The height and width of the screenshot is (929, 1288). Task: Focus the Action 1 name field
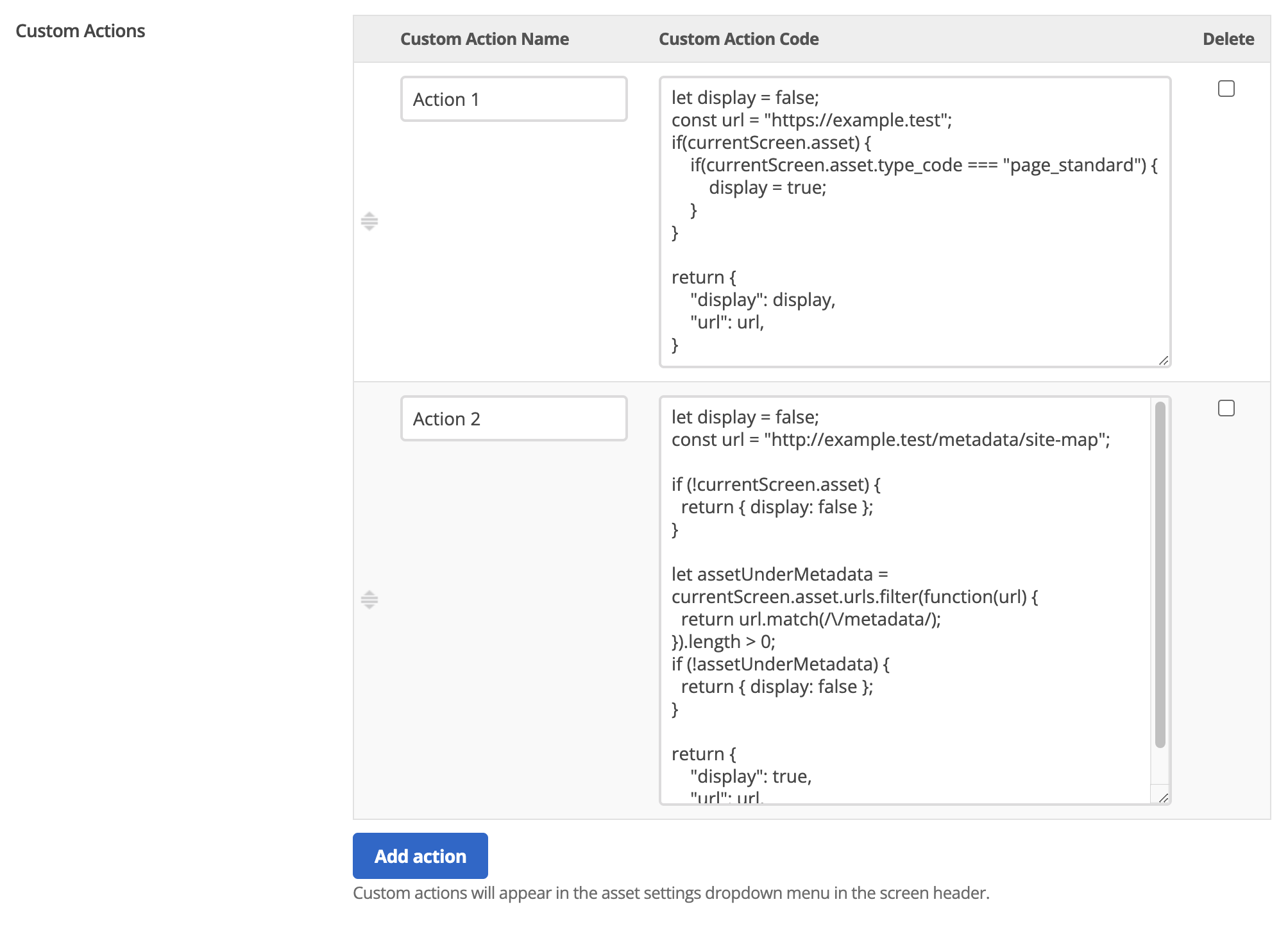pos(514,99)
